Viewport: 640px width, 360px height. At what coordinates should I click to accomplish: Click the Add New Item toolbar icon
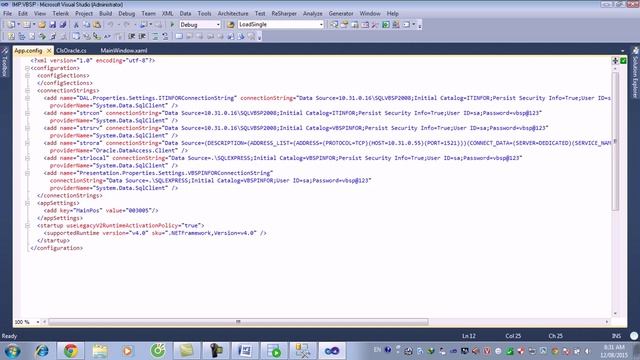[x=27, y=24]
